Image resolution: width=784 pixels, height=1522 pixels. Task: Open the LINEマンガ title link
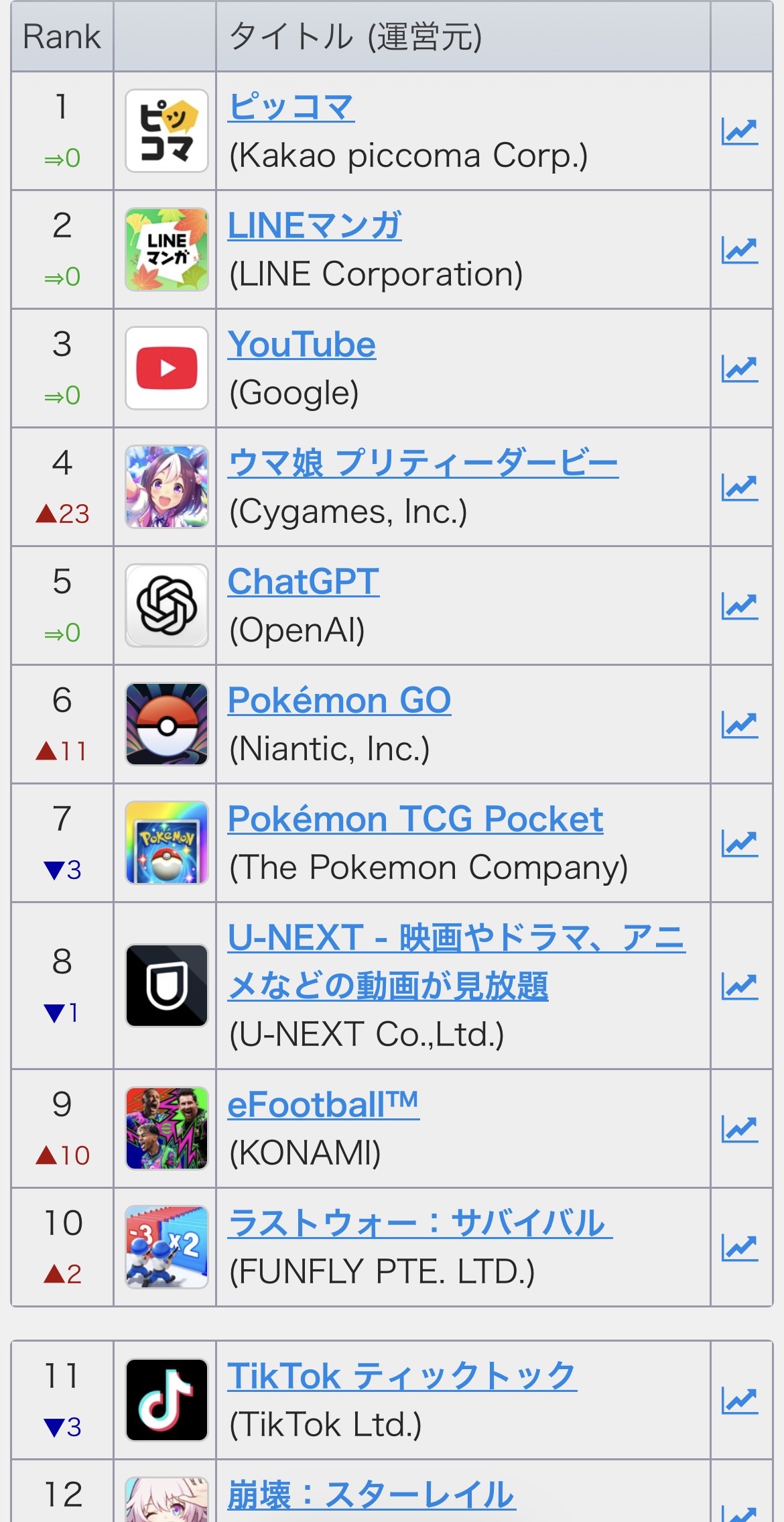[x=314, y=226]
